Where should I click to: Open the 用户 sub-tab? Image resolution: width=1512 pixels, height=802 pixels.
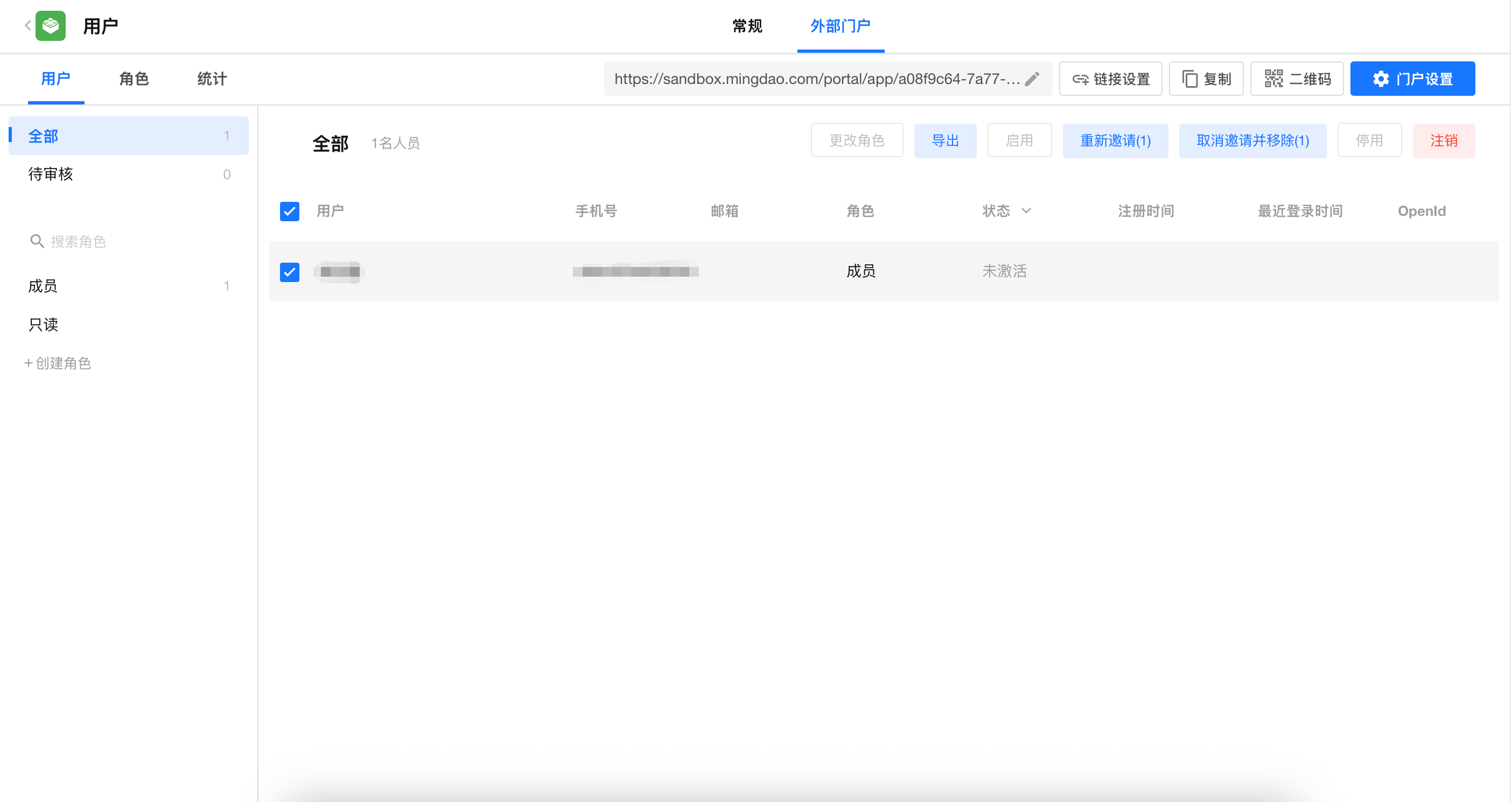[x=56, y=79]
